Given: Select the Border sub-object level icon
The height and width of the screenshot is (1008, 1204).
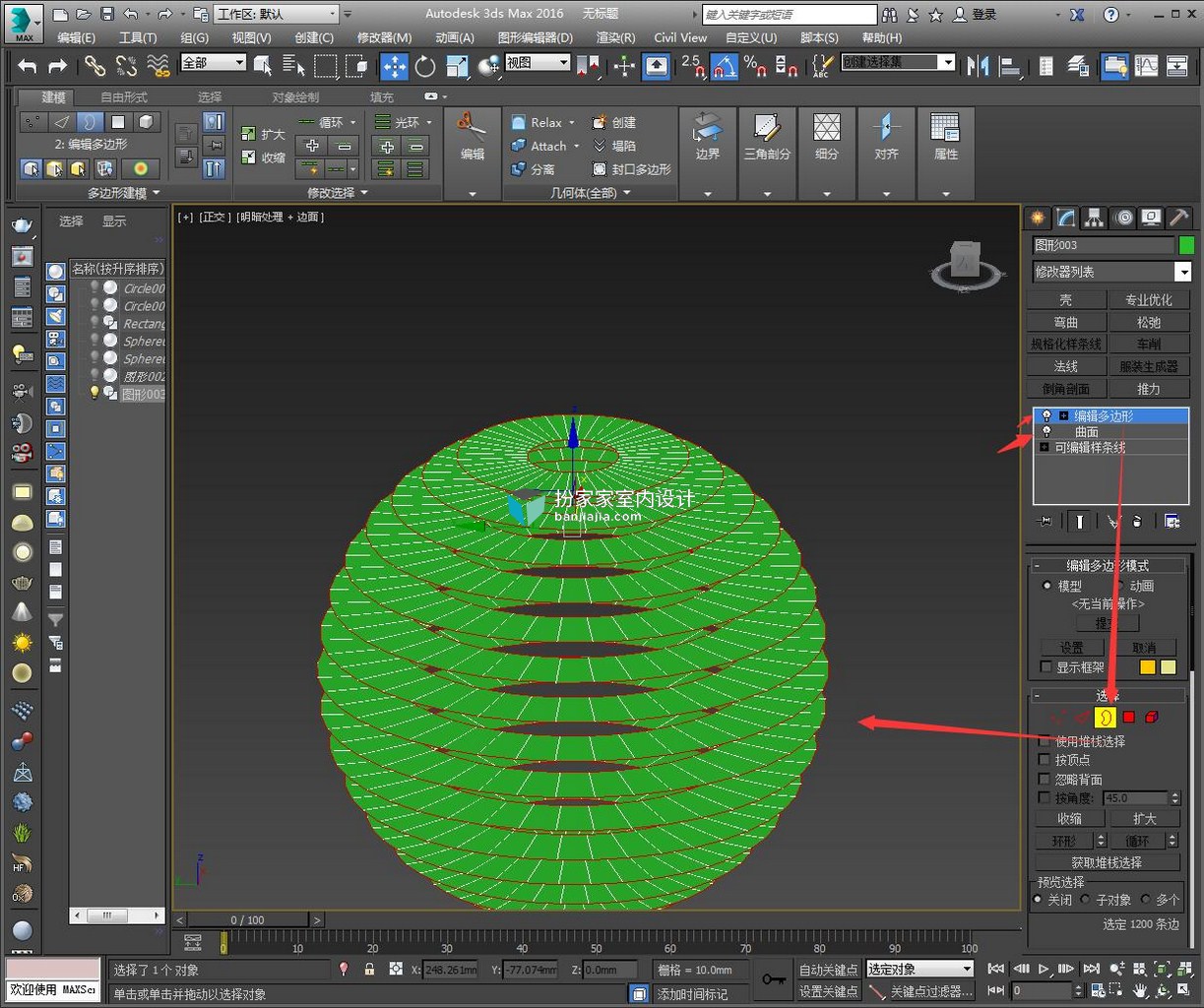Looking at the screenshot, I should click(1105, 718).
